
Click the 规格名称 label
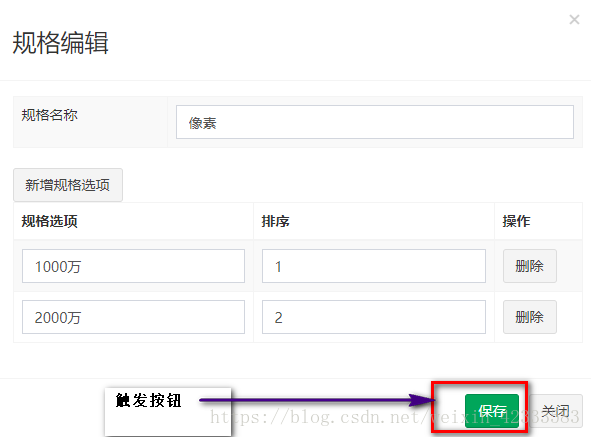[49, 115]
